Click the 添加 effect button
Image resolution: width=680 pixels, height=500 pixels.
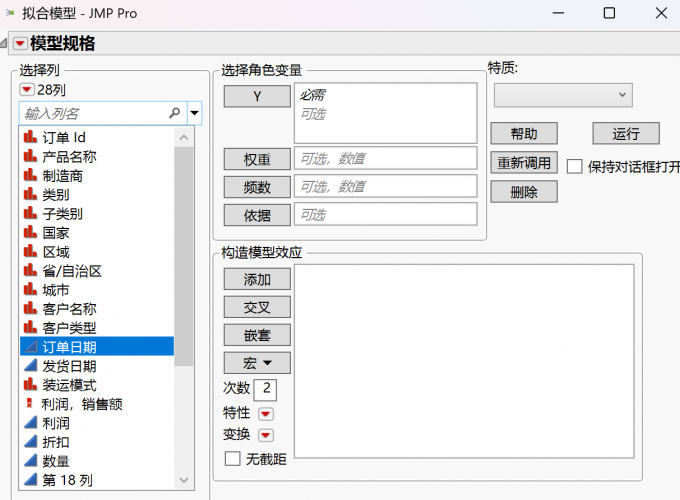257,279
